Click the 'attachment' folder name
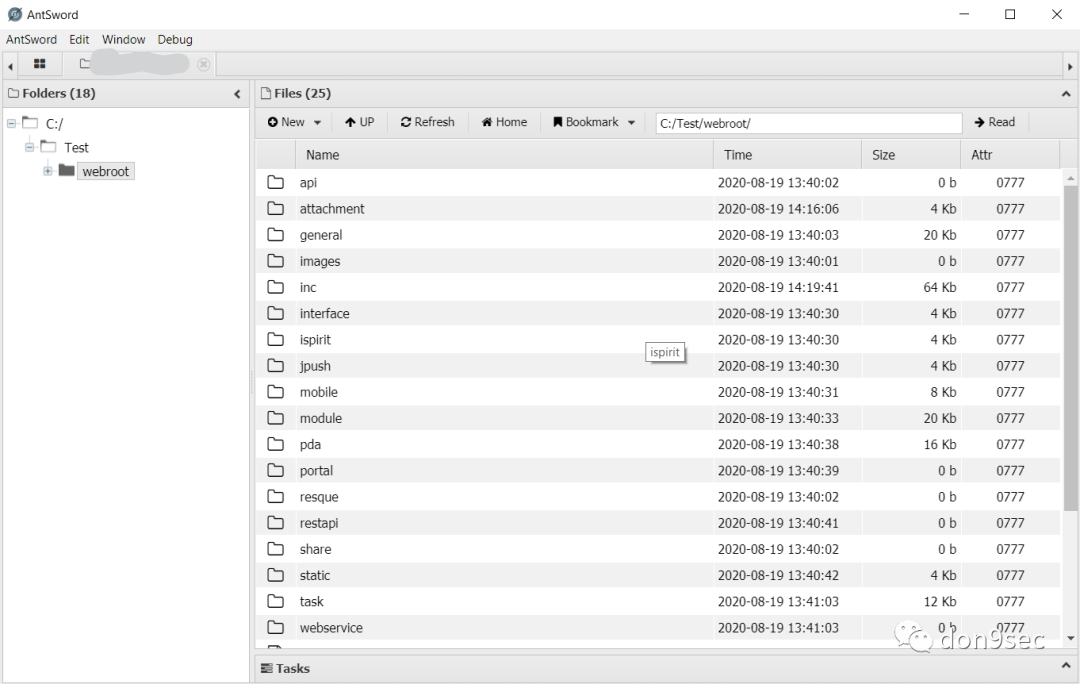1080x684 pixels. click(332, 209)
